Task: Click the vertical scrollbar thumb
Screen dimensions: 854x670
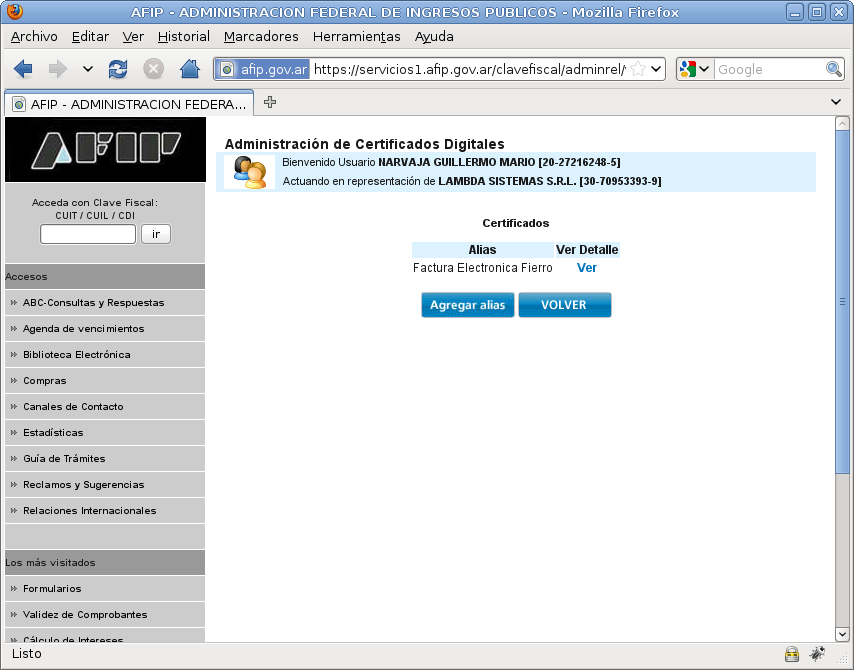Action: [842, 302]
